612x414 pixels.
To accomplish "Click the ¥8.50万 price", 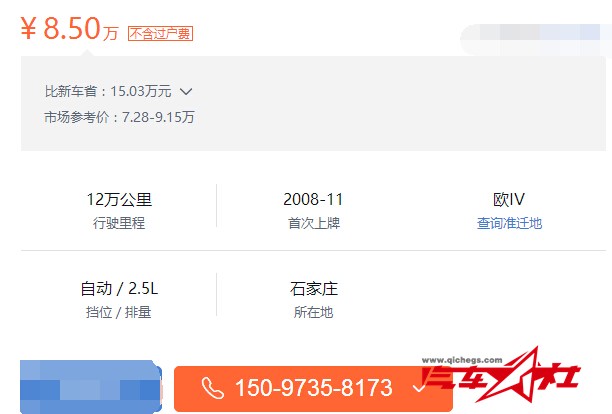I will coord(69,28).
